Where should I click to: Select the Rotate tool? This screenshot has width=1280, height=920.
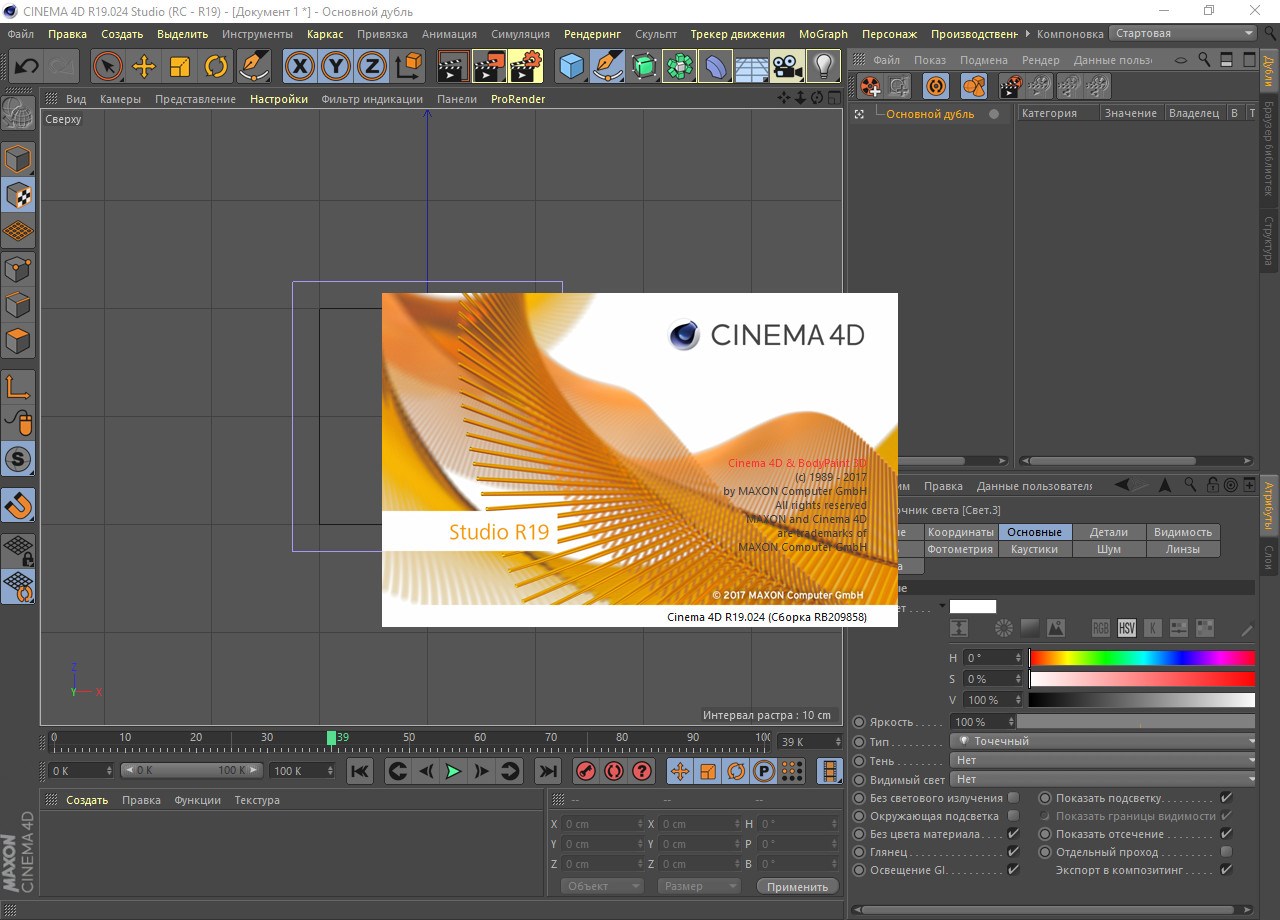216,67
